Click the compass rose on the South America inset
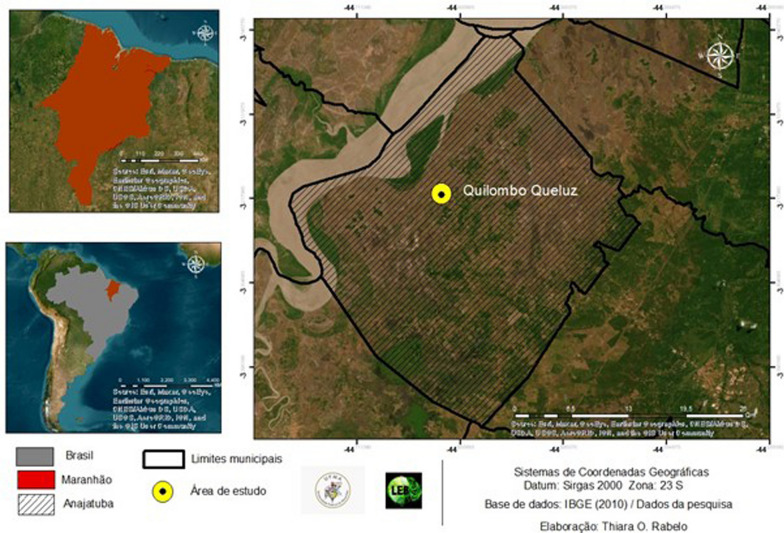This screenshot has height=533, width=784. (x=197, y=264)
